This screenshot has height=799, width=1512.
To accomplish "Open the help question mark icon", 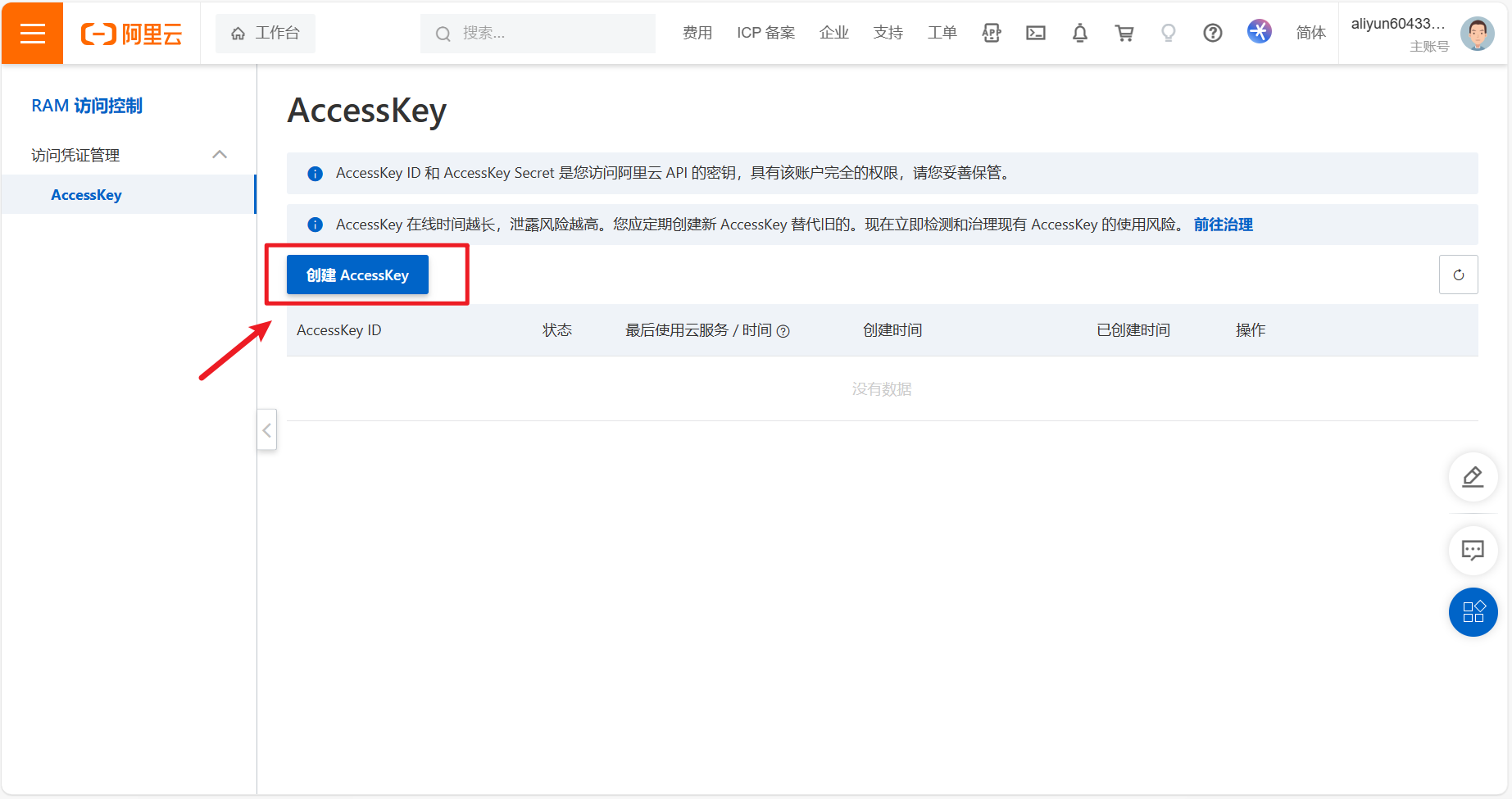I will pyautogui.click(x=1212, y=33).
